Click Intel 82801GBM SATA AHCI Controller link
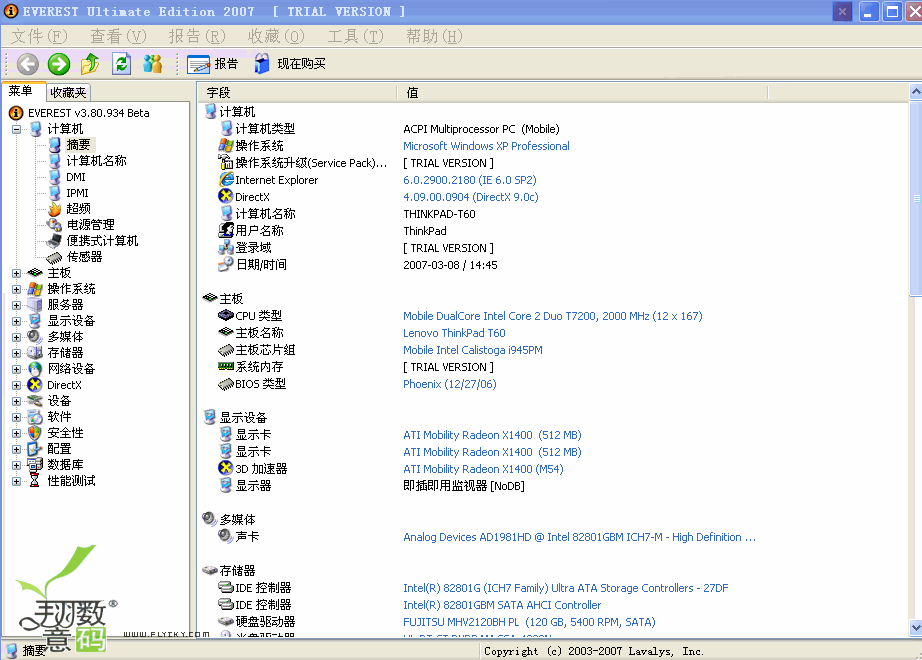This screenshot has width=922, height=660. coord(502,605)
